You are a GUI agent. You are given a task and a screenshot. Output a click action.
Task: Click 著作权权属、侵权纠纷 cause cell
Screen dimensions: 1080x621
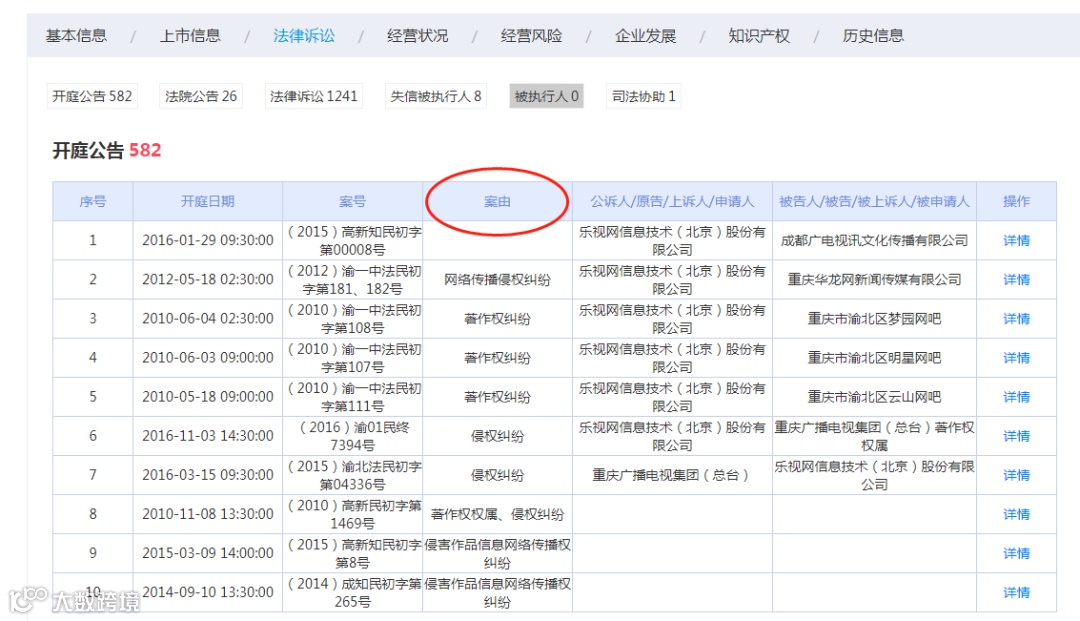click(x=497, y=515)
